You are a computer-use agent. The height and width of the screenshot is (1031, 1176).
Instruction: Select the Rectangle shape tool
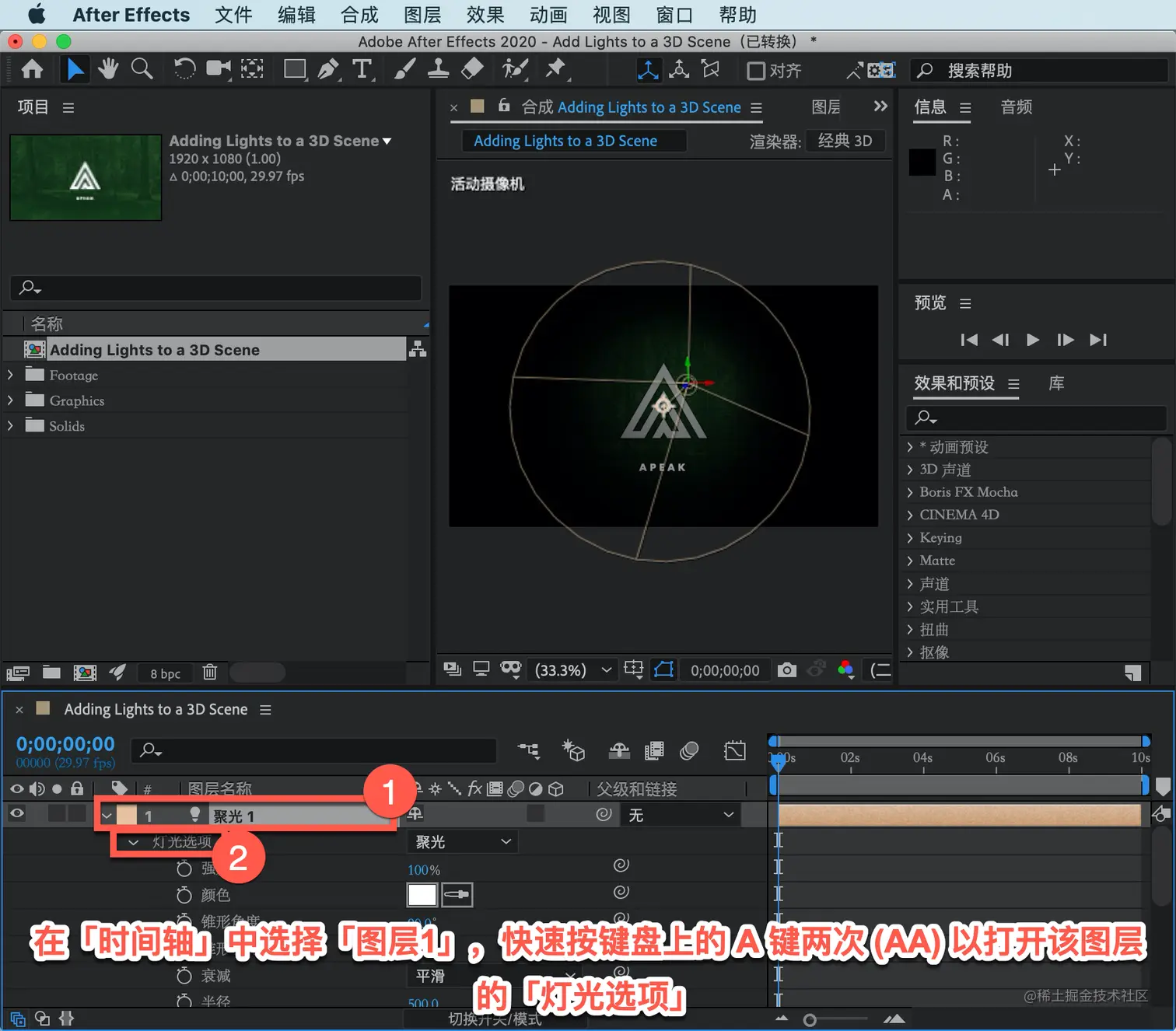(x=295, y=70)
